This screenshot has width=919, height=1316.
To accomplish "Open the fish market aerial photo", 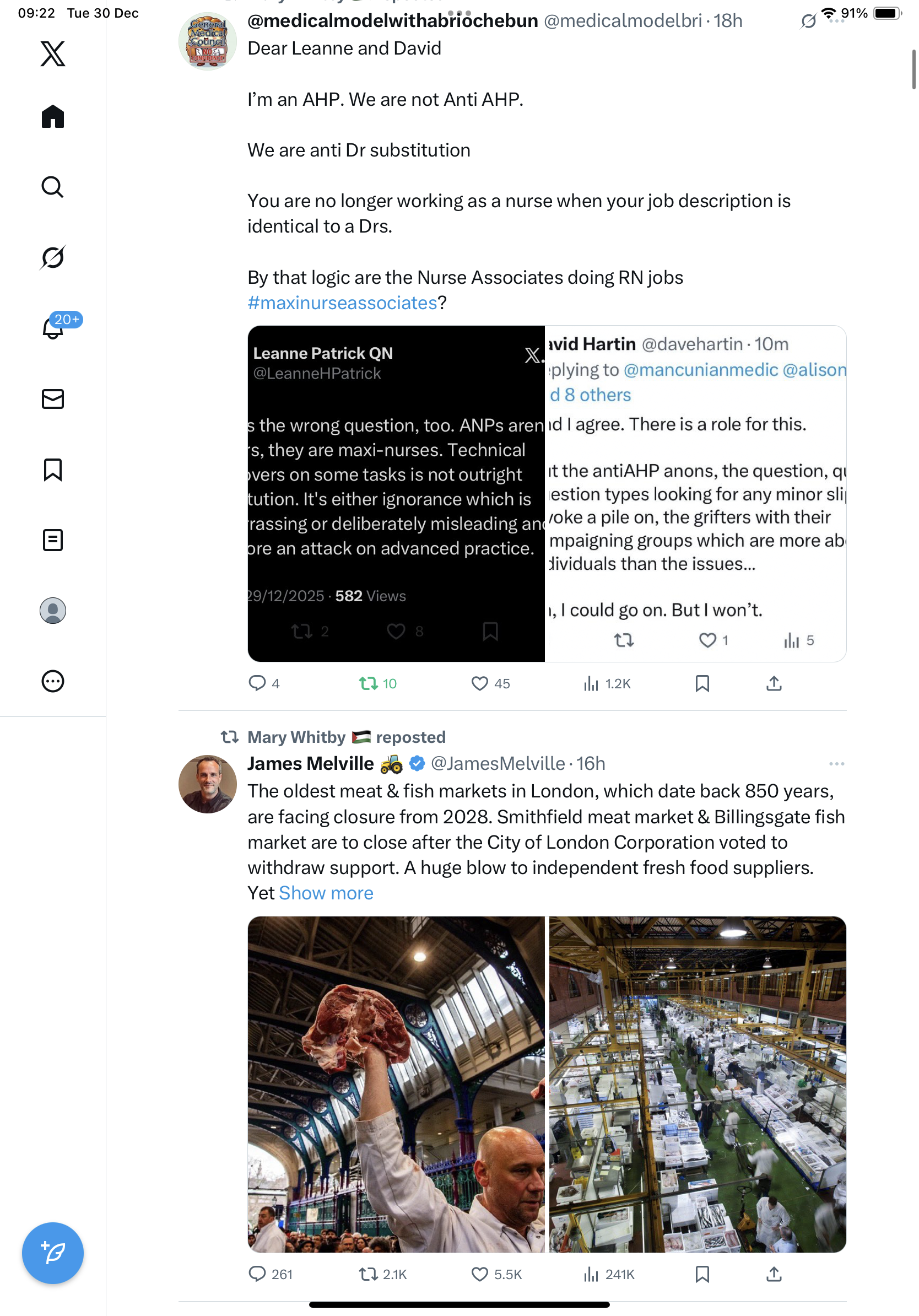I will tap(698, 1084).
